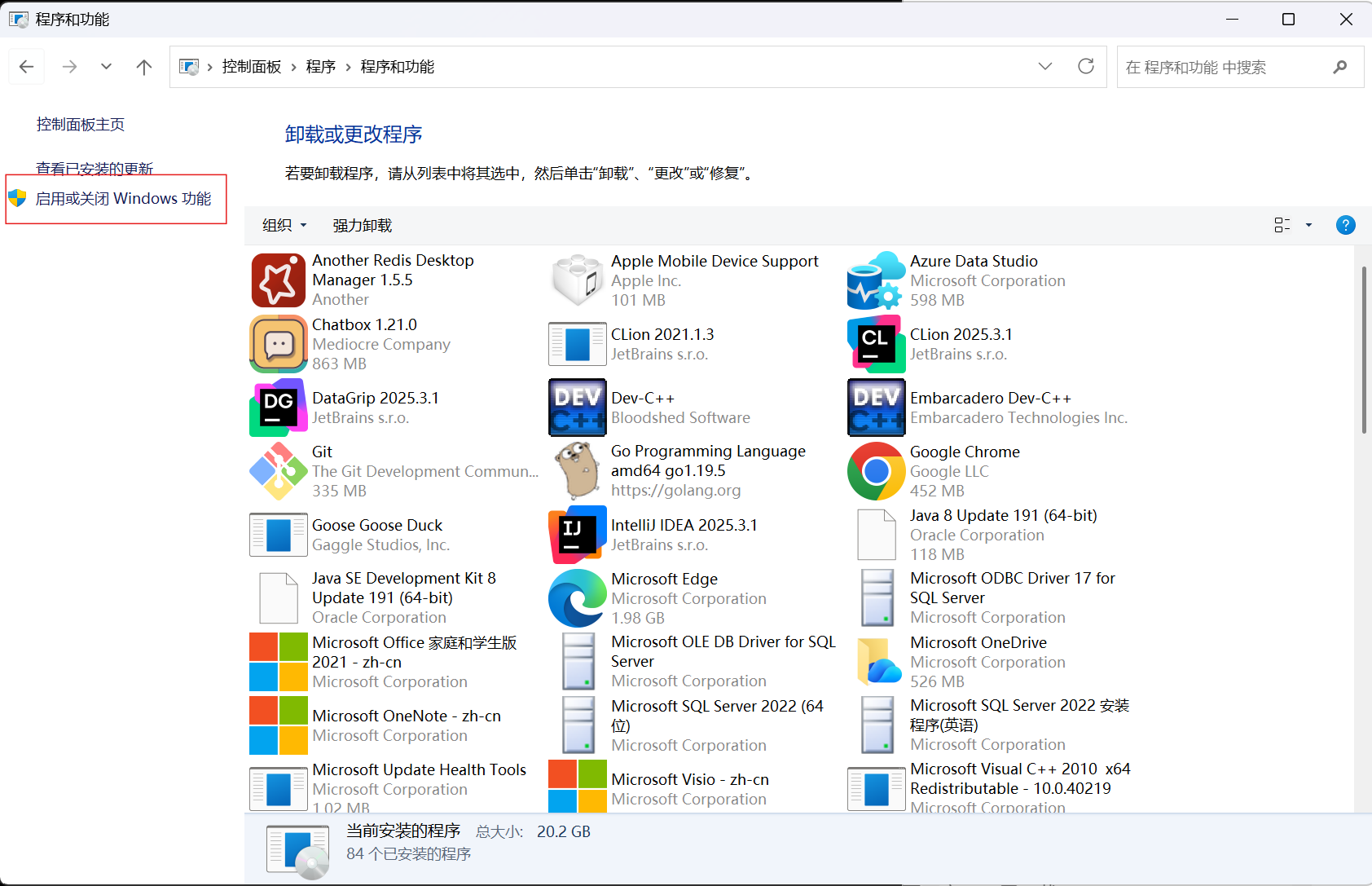The width and height of the screenshot is (1372, 886).
Task: Click the Azure Data Studio icon
Action: click(877, 280)
